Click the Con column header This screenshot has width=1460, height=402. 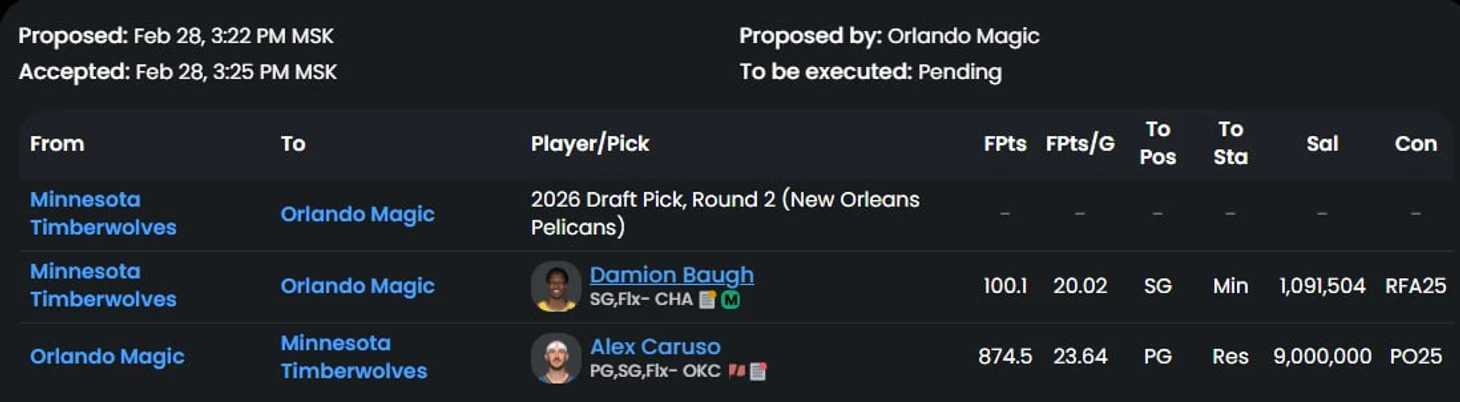[1416, 143]
